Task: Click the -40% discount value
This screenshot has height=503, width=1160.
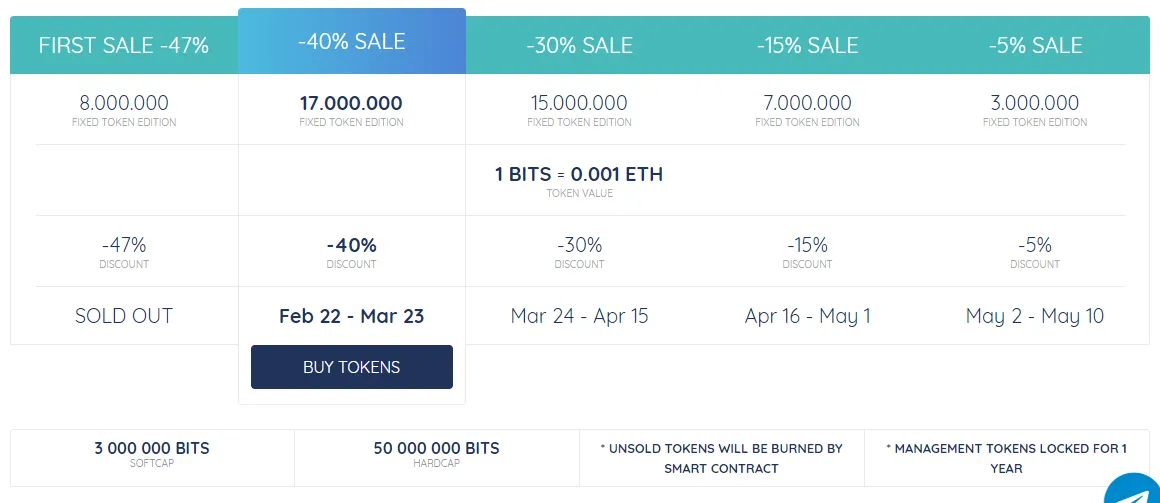Action: [x=351, y=245]
